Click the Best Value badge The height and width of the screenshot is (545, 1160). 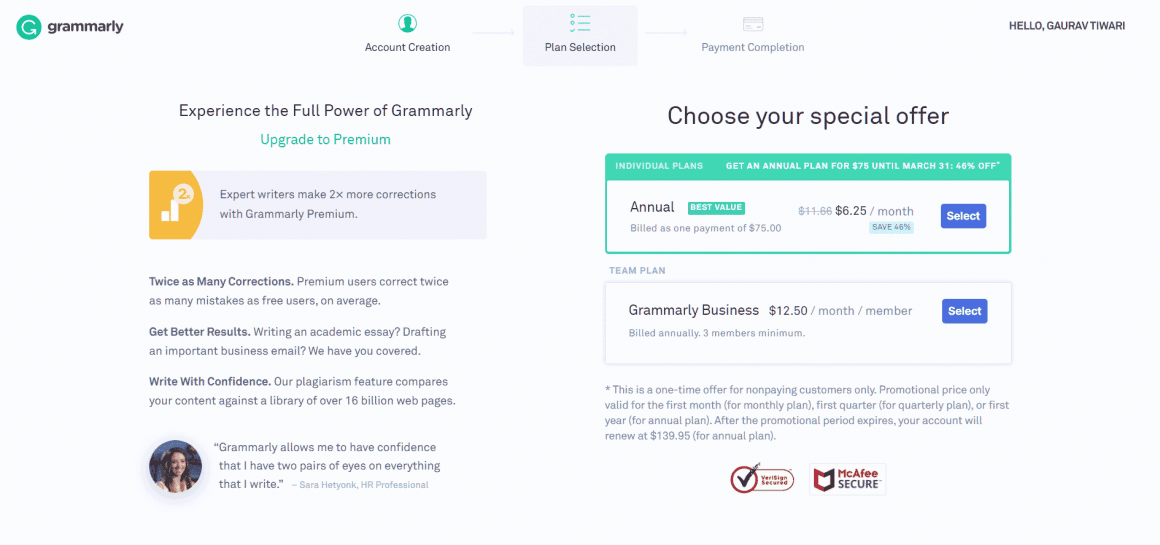tap(716, 208)
